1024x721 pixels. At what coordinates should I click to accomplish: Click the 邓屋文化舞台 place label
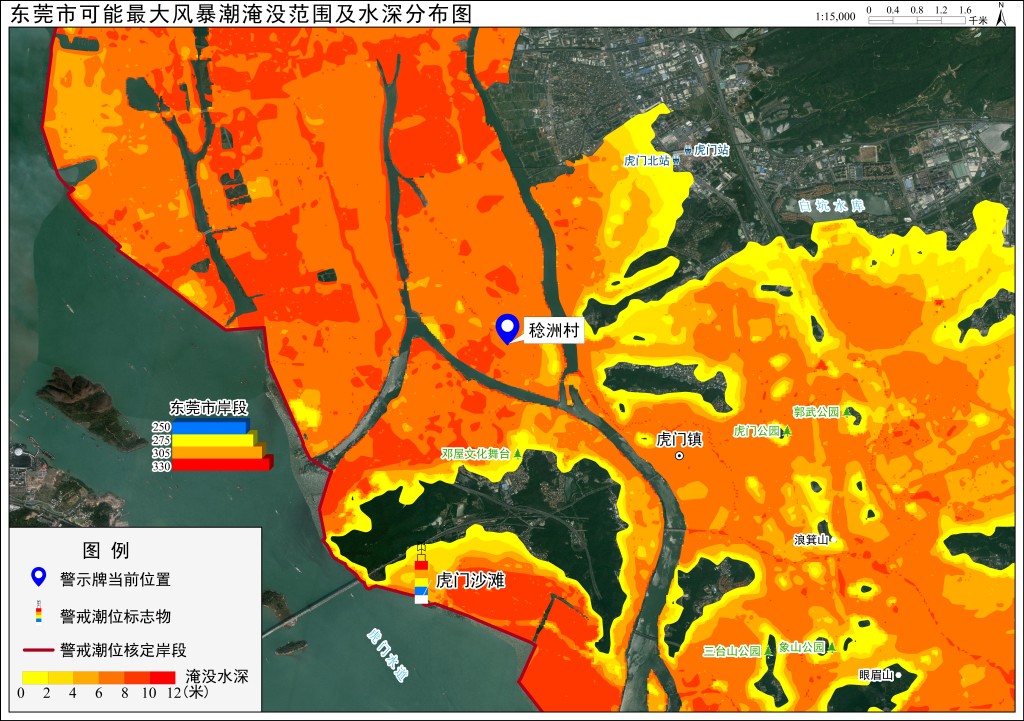476,453
